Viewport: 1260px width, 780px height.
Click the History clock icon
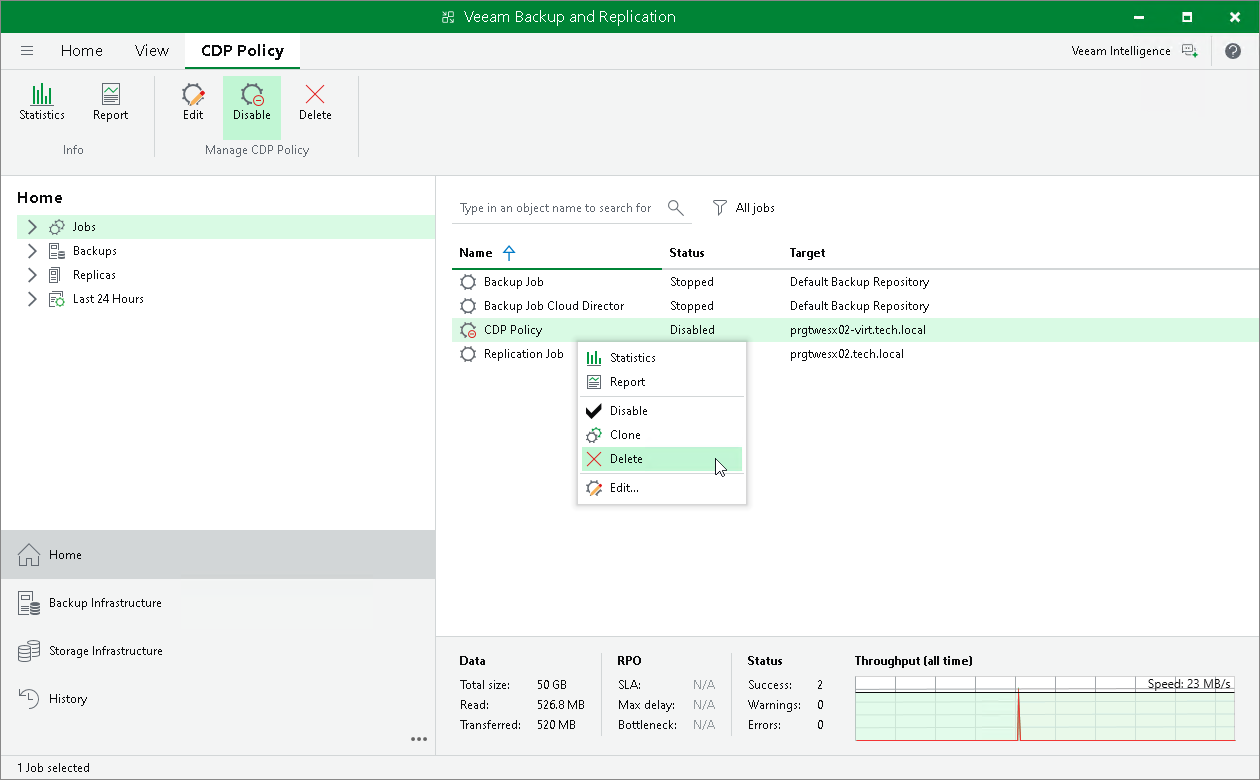[x=29, y=699]
